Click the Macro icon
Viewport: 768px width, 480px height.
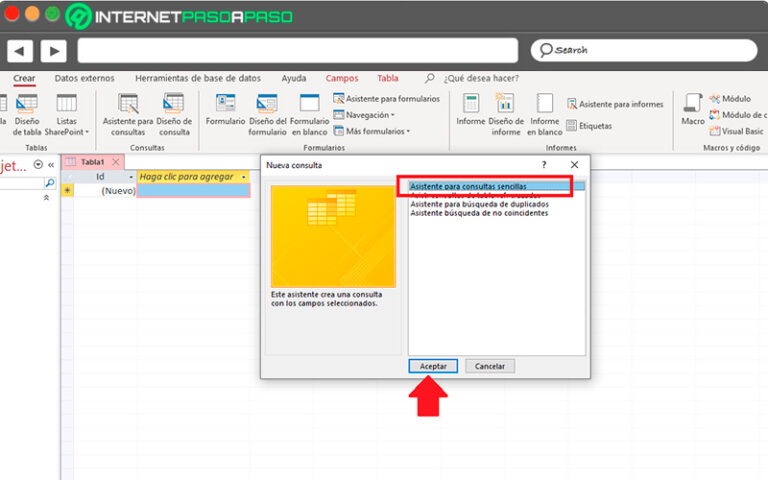(693, 104)
